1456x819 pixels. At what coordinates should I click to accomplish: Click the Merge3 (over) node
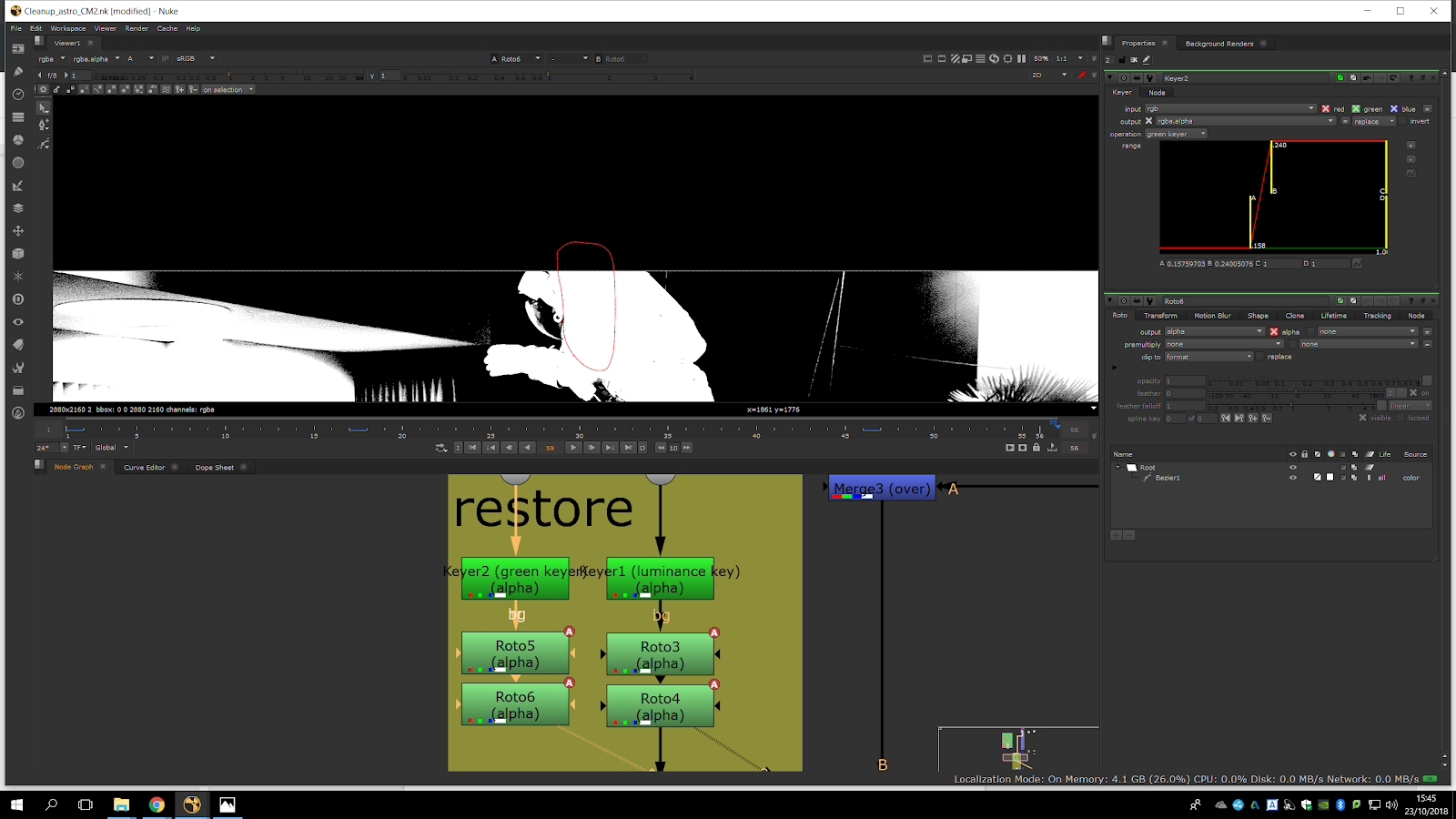pyautogui.click(x=882, y=489)
